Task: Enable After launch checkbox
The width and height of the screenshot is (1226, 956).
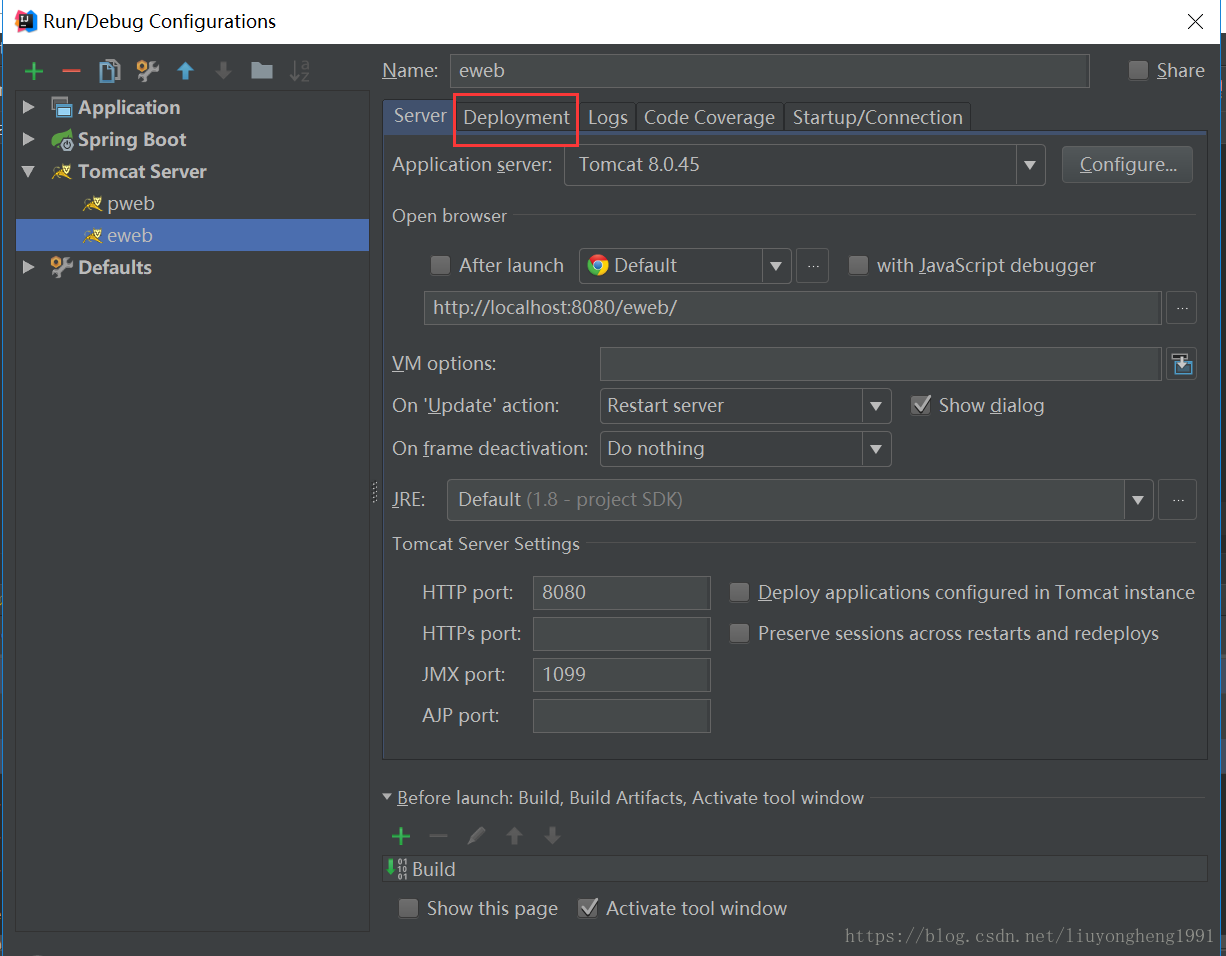Action: (440, 265)
